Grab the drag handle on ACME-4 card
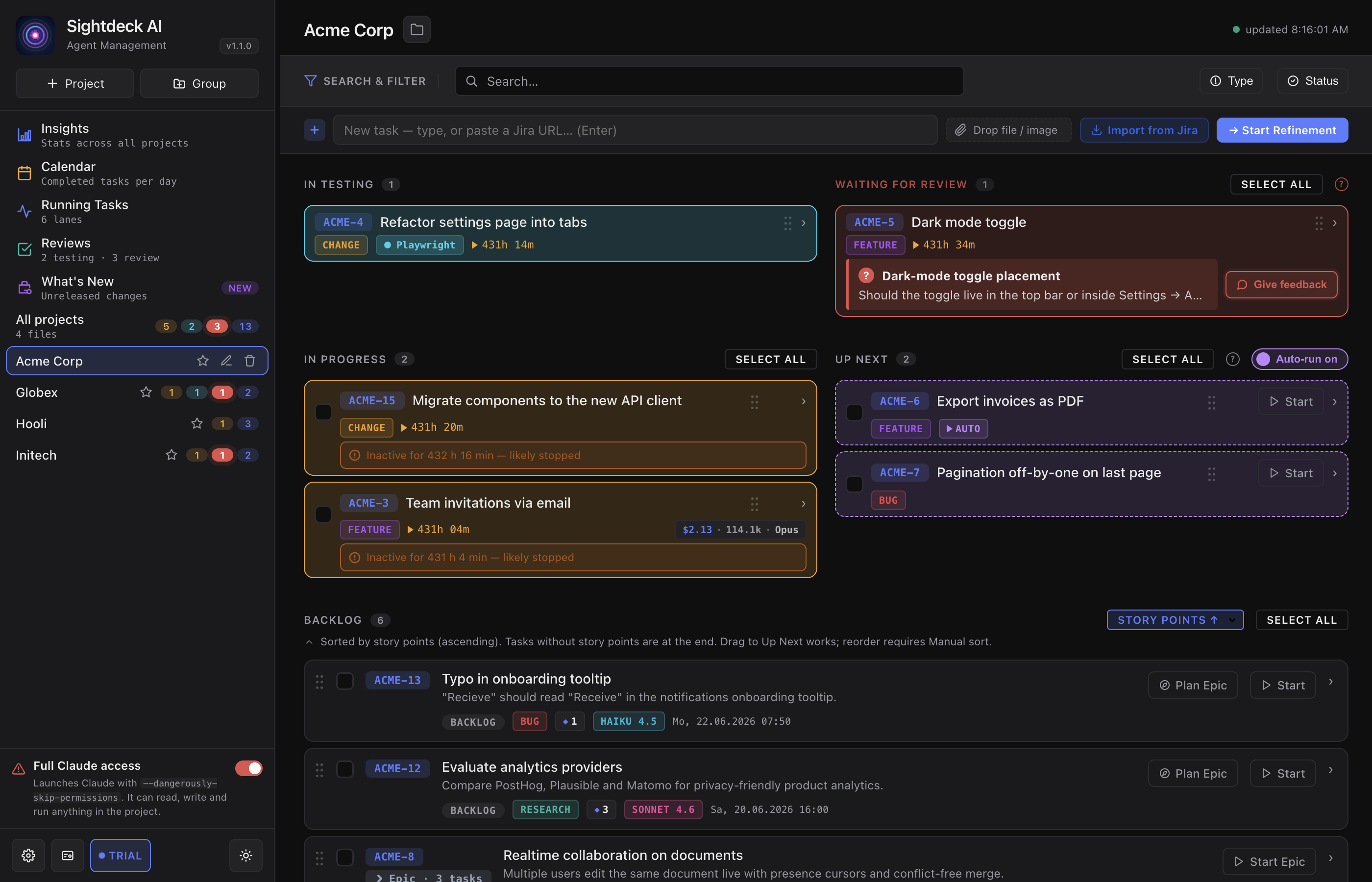Screen dimensions: 1372x882 pyautogui.click(x=788, y=223)
